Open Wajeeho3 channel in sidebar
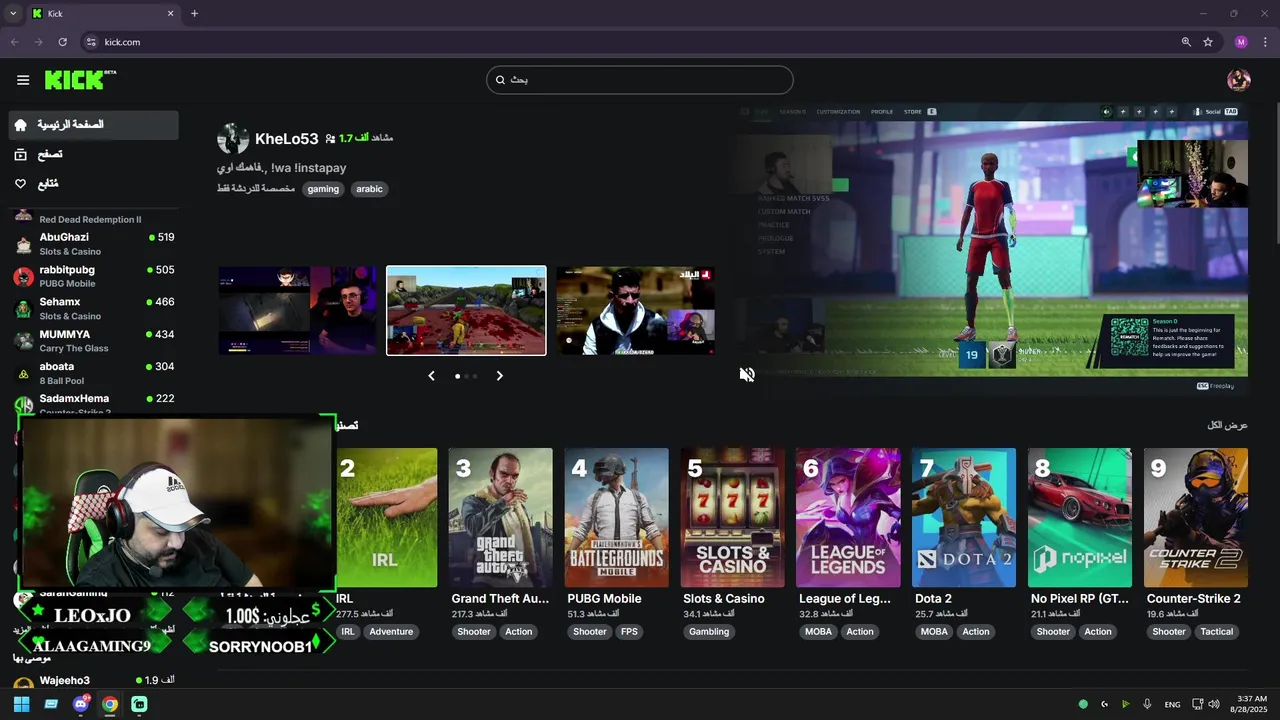Image resolution: width=1280 pixels, height=720 pixels. click(x=93, y=680)
